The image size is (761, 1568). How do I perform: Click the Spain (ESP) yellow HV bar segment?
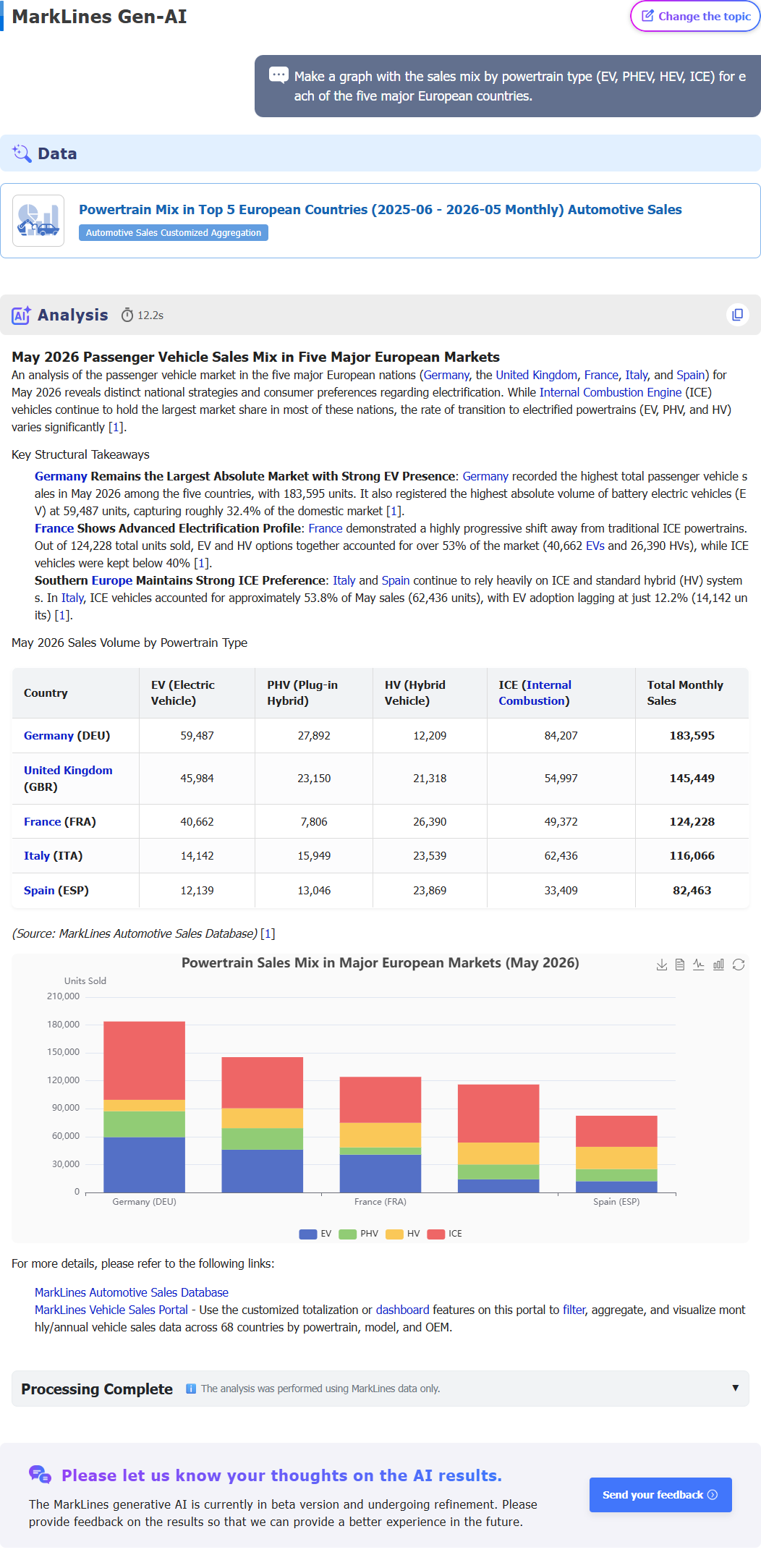[x=616, y=1158]
